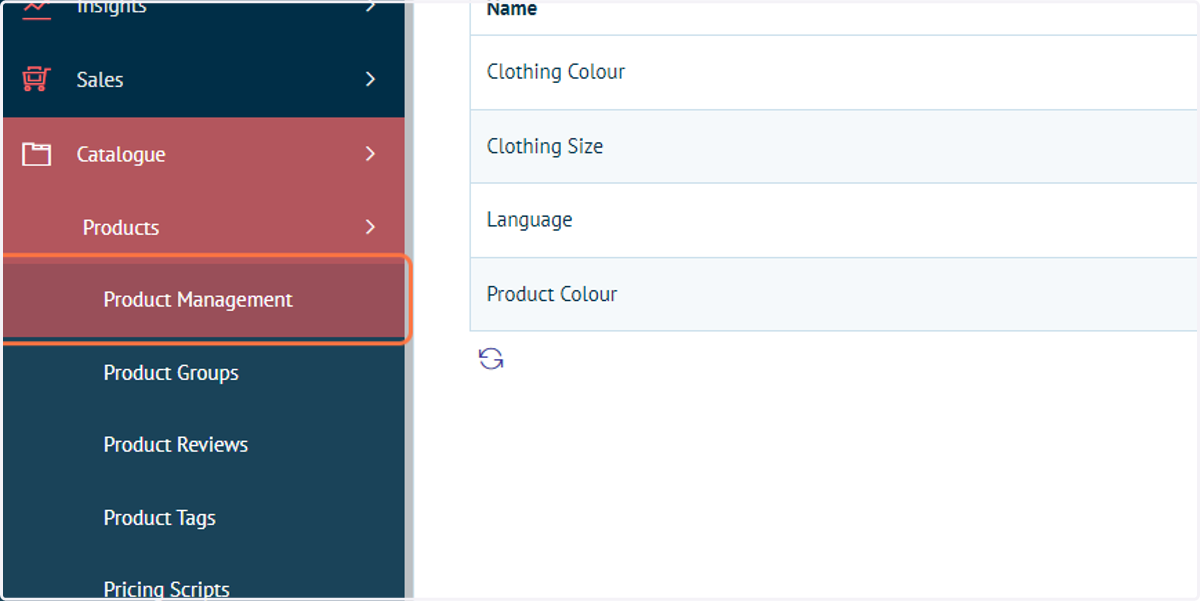1200x601 pixels.
Task: Click the Catalogue folder icon
Action: click(x=36, y=154)
